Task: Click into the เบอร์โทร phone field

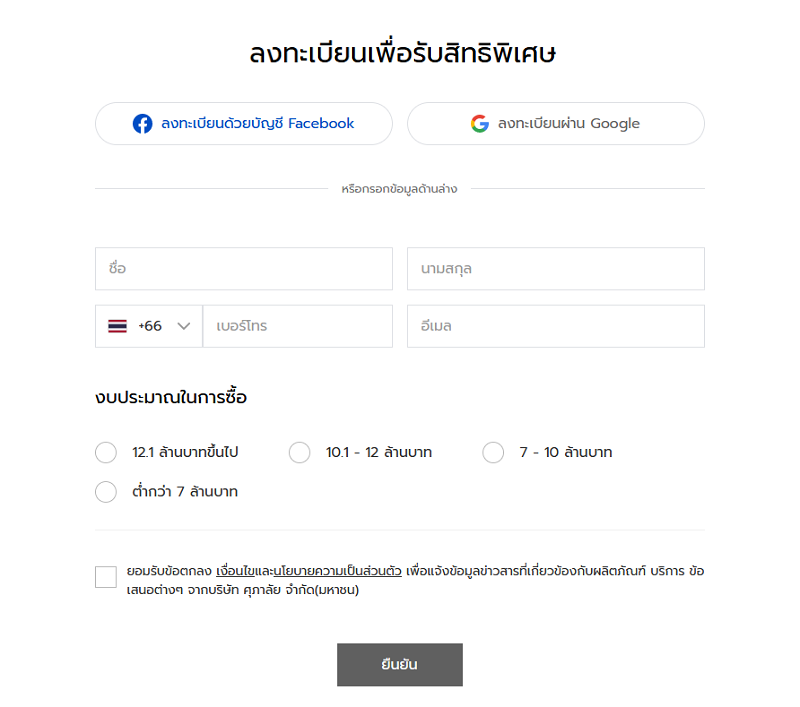Action: (297, 326)
